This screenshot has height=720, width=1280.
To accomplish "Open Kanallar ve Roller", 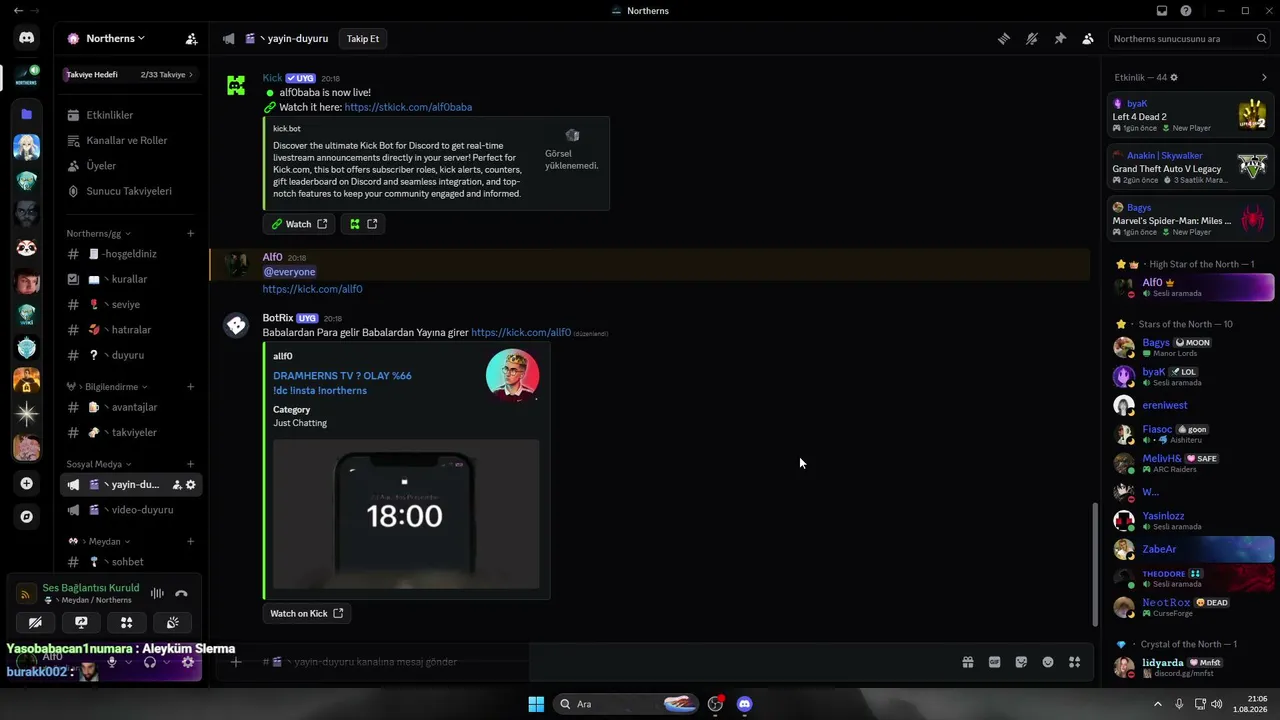I will click(x=132, y=140).
